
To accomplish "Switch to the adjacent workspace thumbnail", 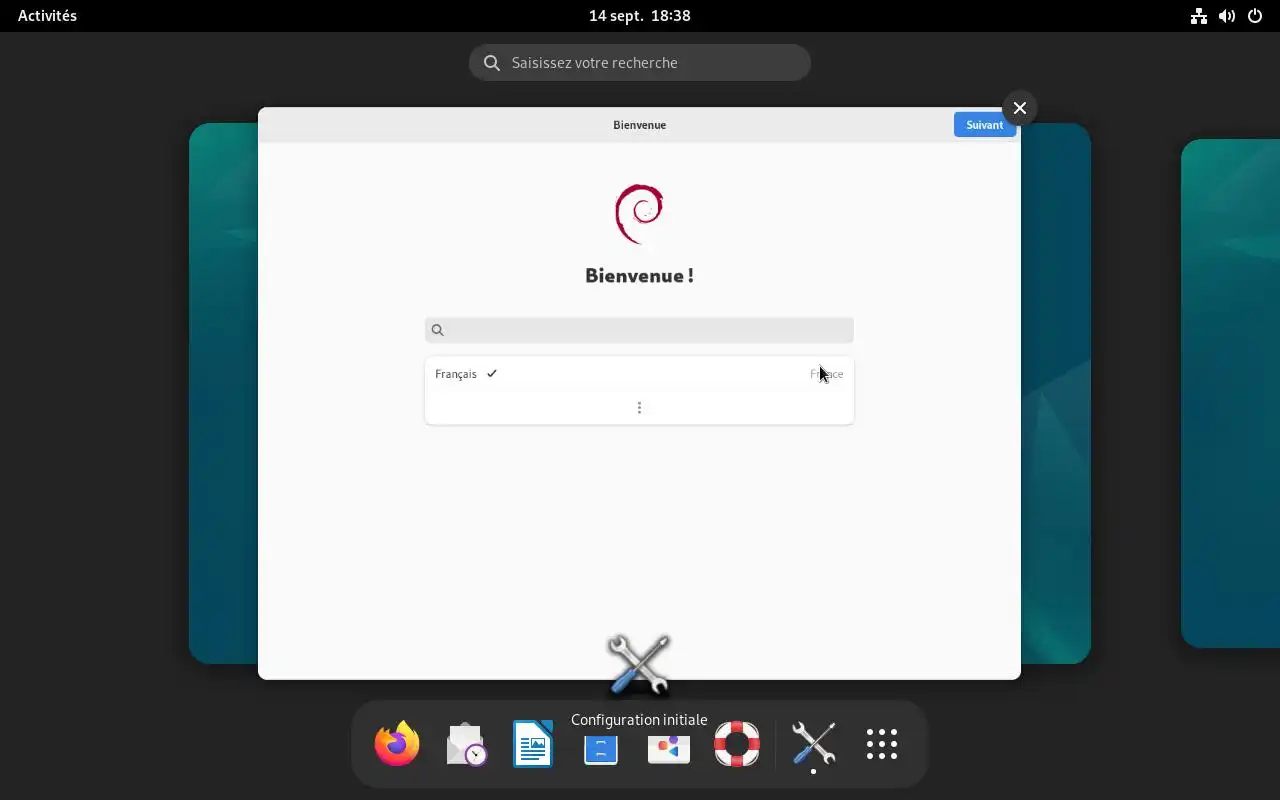I will [1230, 393].
